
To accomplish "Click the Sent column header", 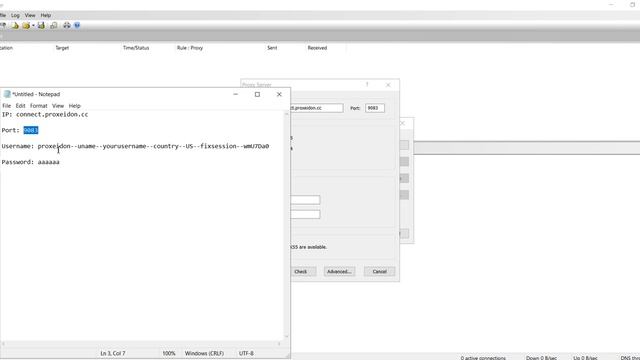I will coord(272,48).
